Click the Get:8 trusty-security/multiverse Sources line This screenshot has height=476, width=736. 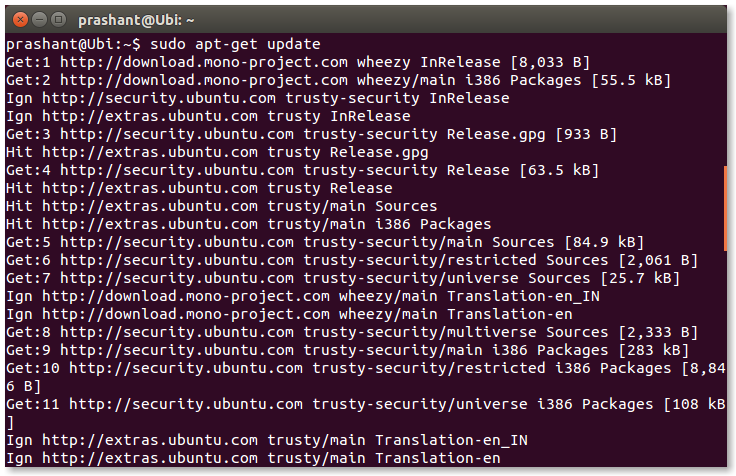pos(352,332)
